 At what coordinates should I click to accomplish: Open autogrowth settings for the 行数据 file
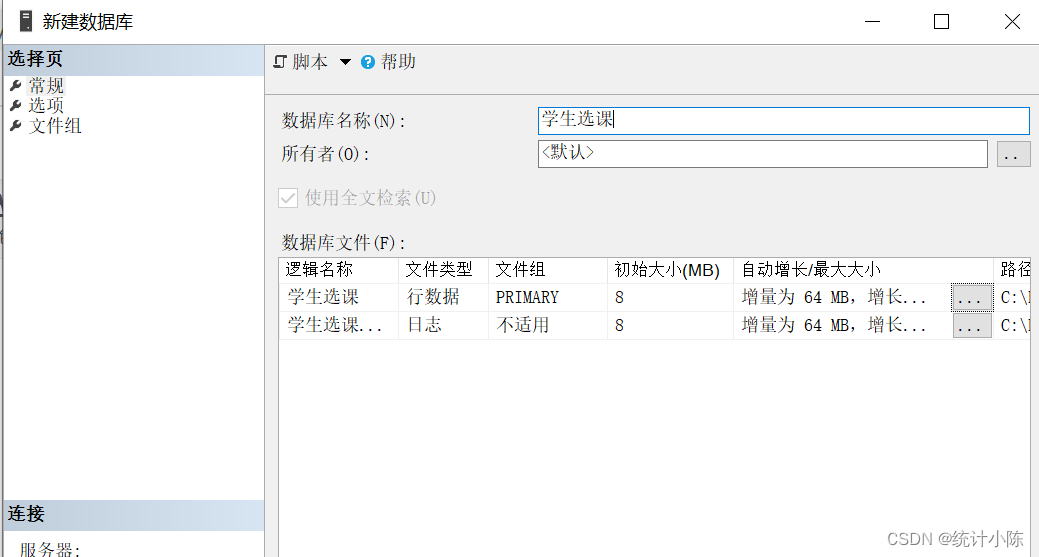(x=972, y=298)
